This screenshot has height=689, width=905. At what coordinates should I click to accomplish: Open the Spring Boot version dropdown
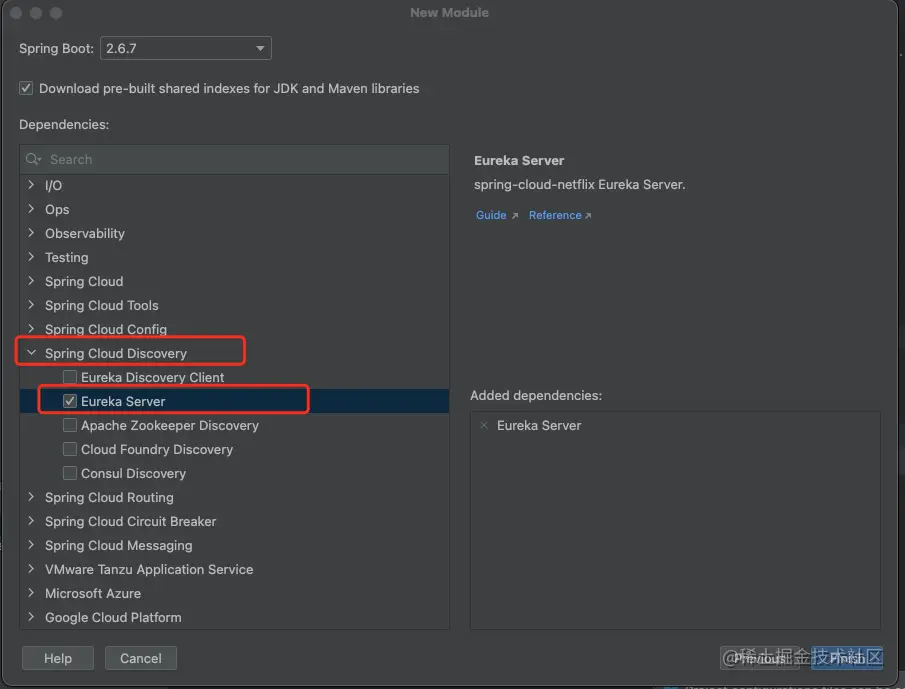pyautogui.click(x=185, y=48)
